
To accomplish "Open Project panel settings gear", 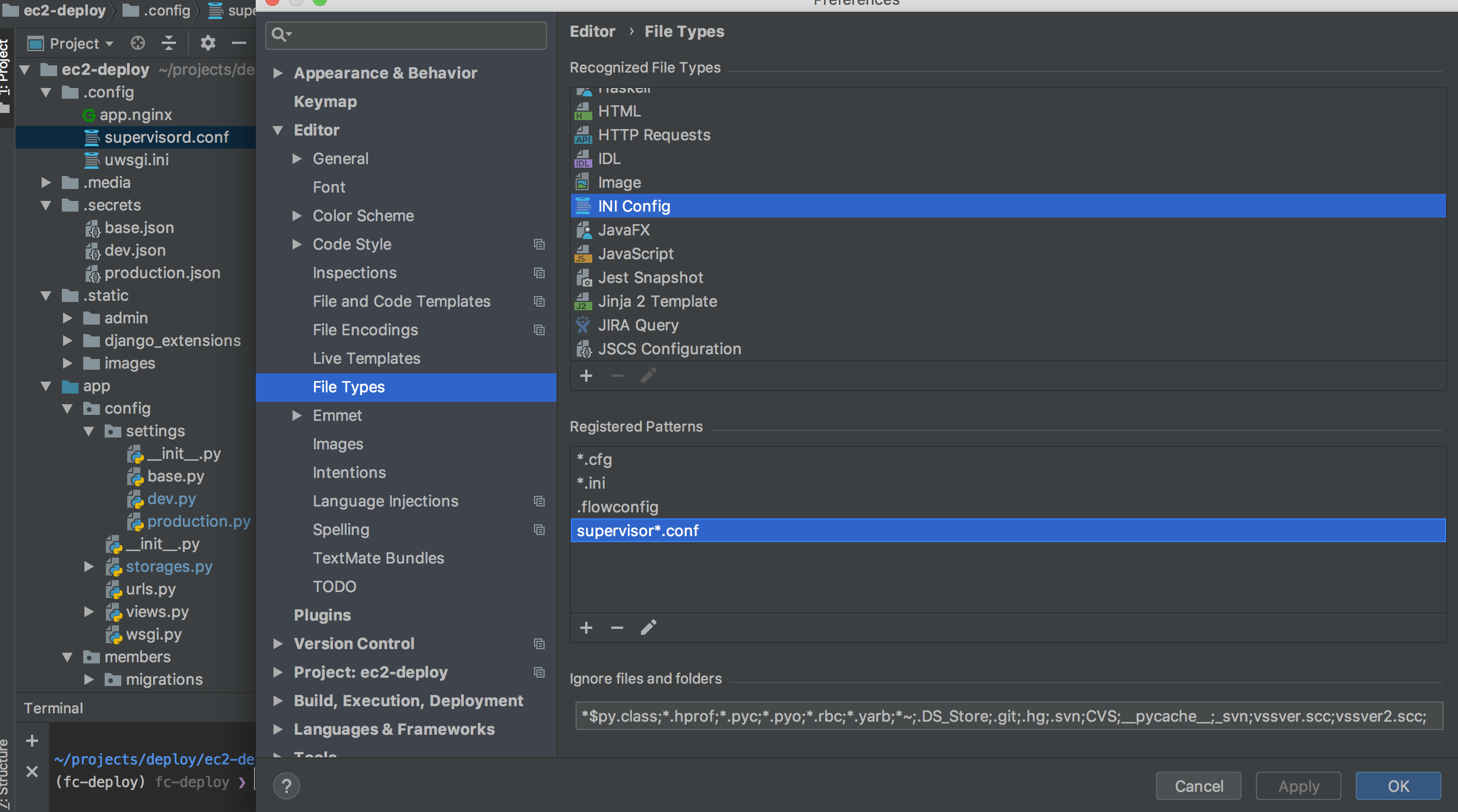I will [208, 43].
